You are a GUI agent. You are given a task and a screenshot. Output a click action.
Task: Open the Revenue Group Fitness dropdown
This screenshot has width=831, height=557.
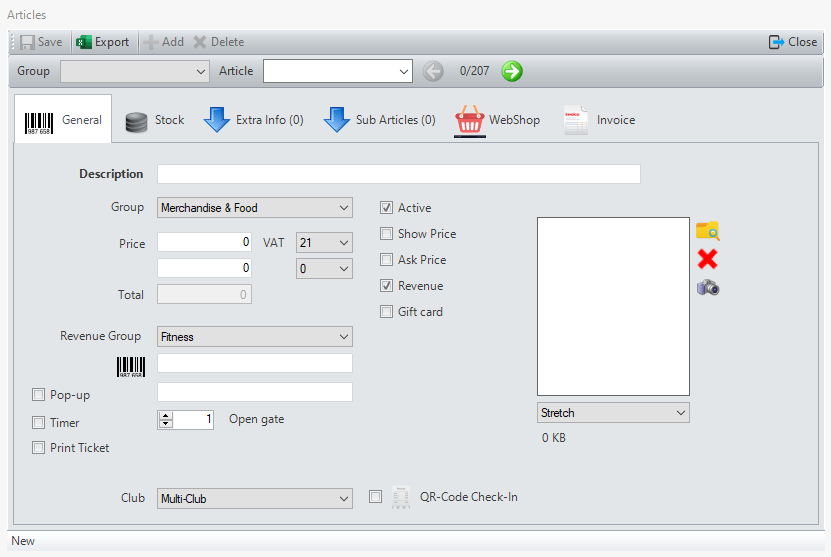(x=255, y=337)
